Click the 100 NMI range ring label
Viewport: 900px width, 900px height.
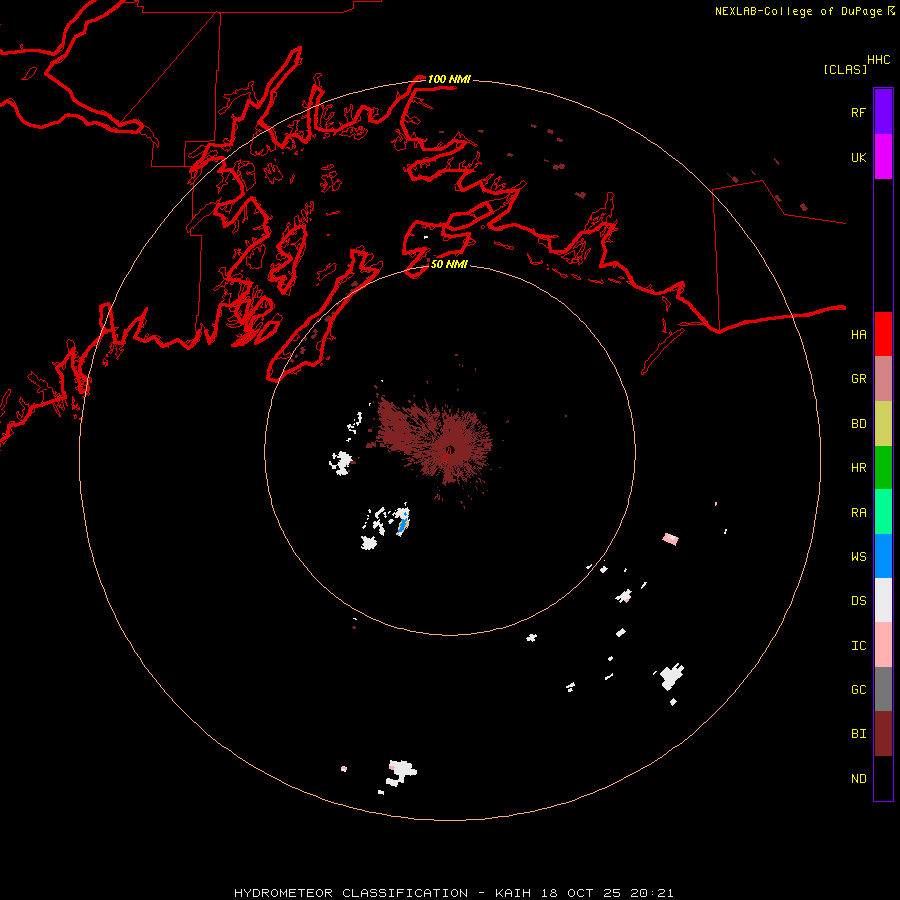[449, 79]
